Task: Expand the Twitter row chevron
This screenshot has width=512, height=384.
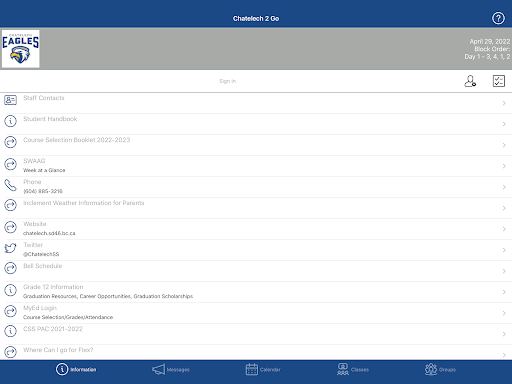Action: [x=504, y=250]
